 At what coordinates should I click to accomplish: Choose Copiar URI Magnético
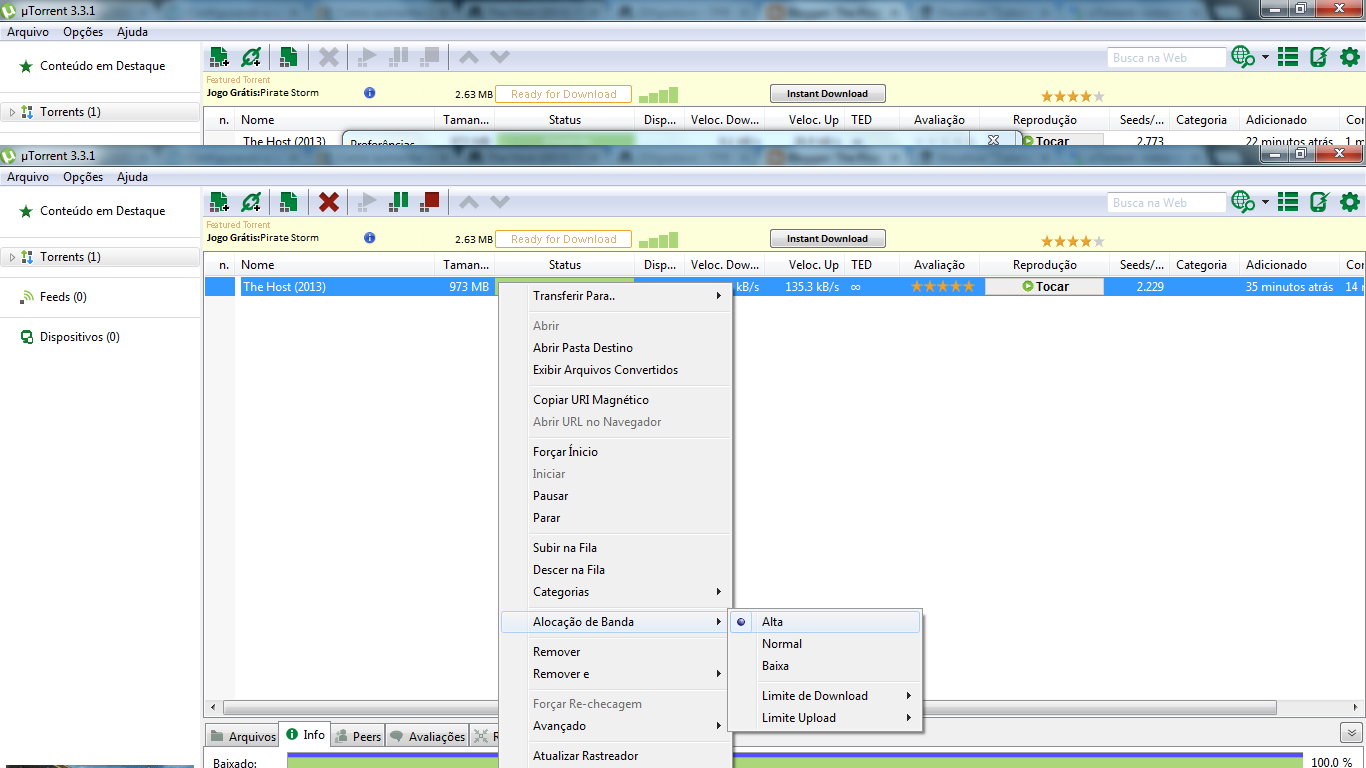[615, 400]
